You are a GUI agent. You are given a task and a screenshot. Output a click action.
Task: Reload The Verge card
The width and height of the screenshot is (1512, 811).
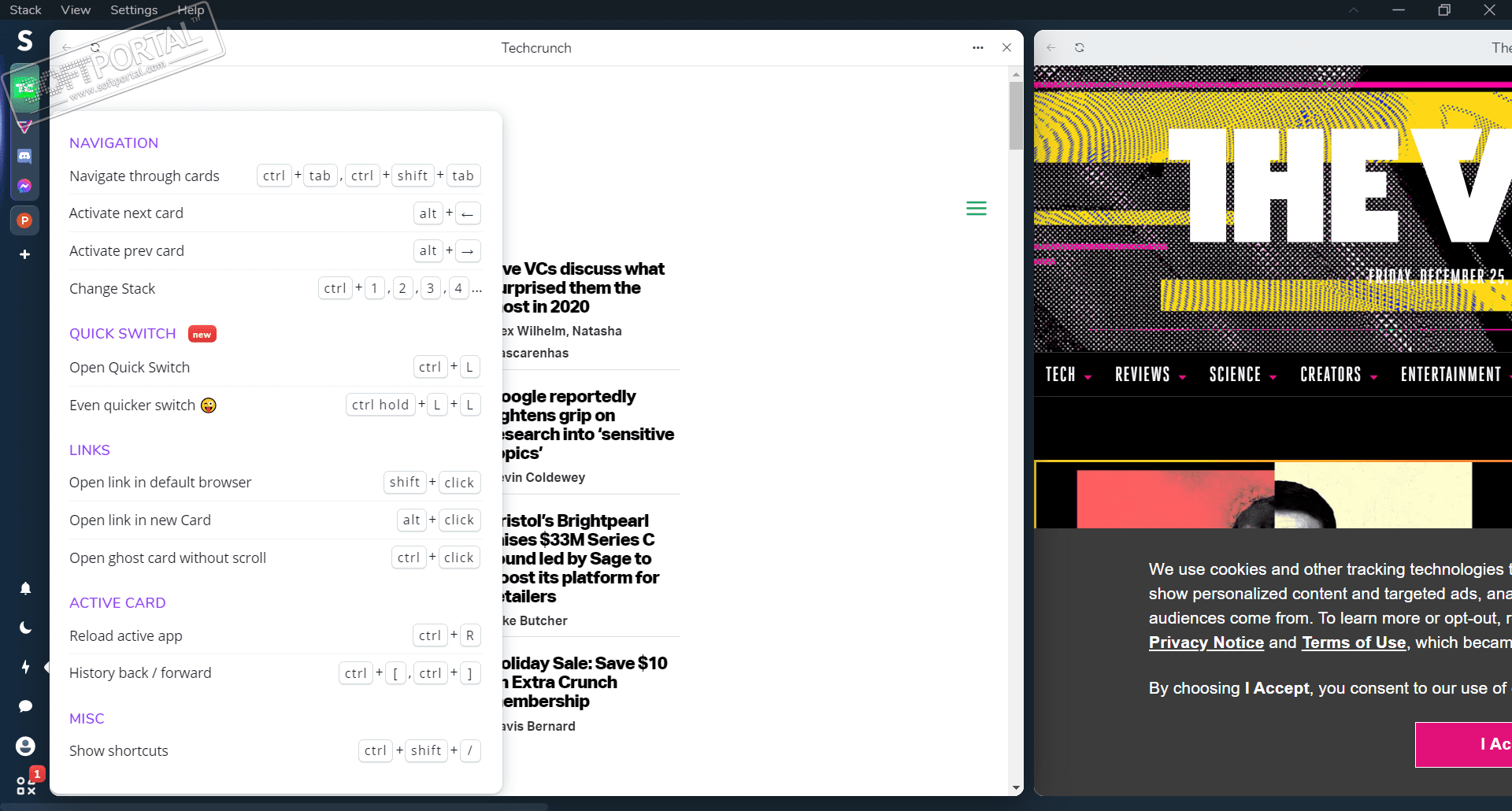tap(1080, 48)
